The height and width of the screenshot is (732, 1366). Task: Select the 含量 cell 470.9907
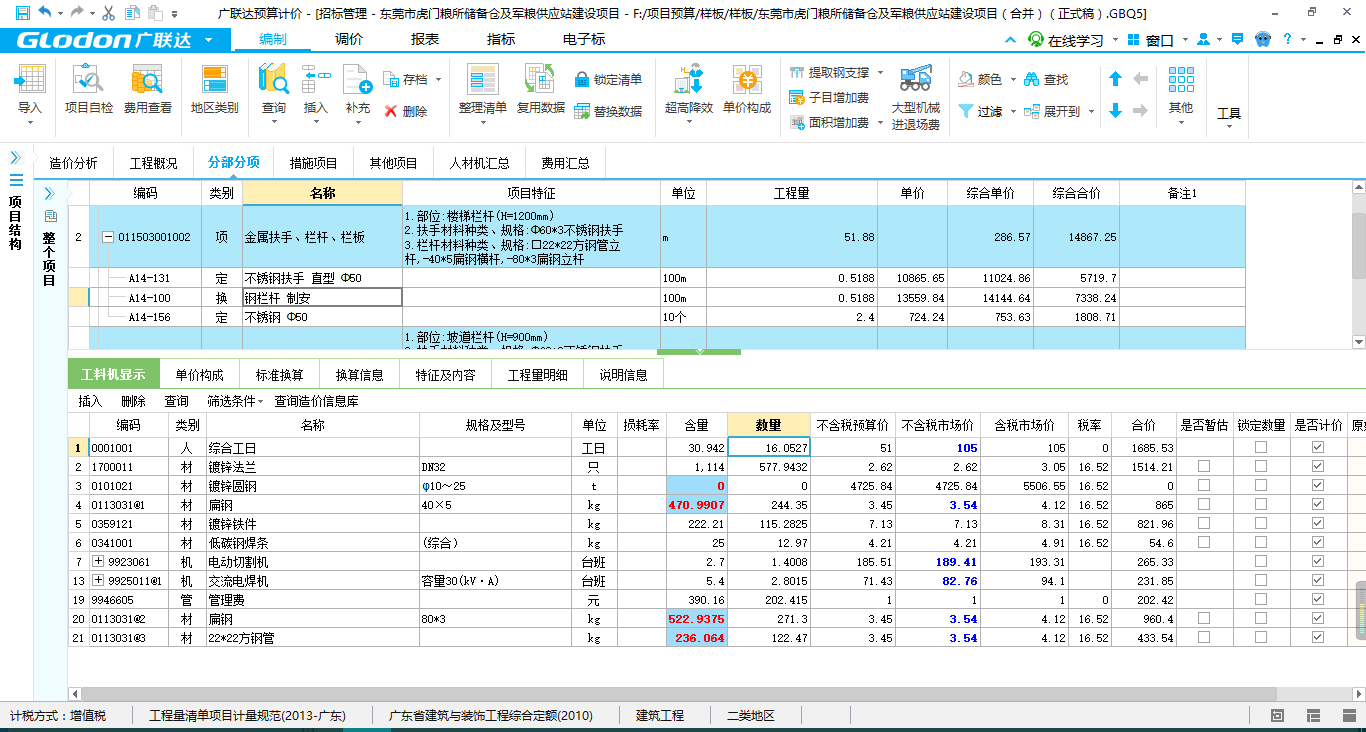point(697,505)
